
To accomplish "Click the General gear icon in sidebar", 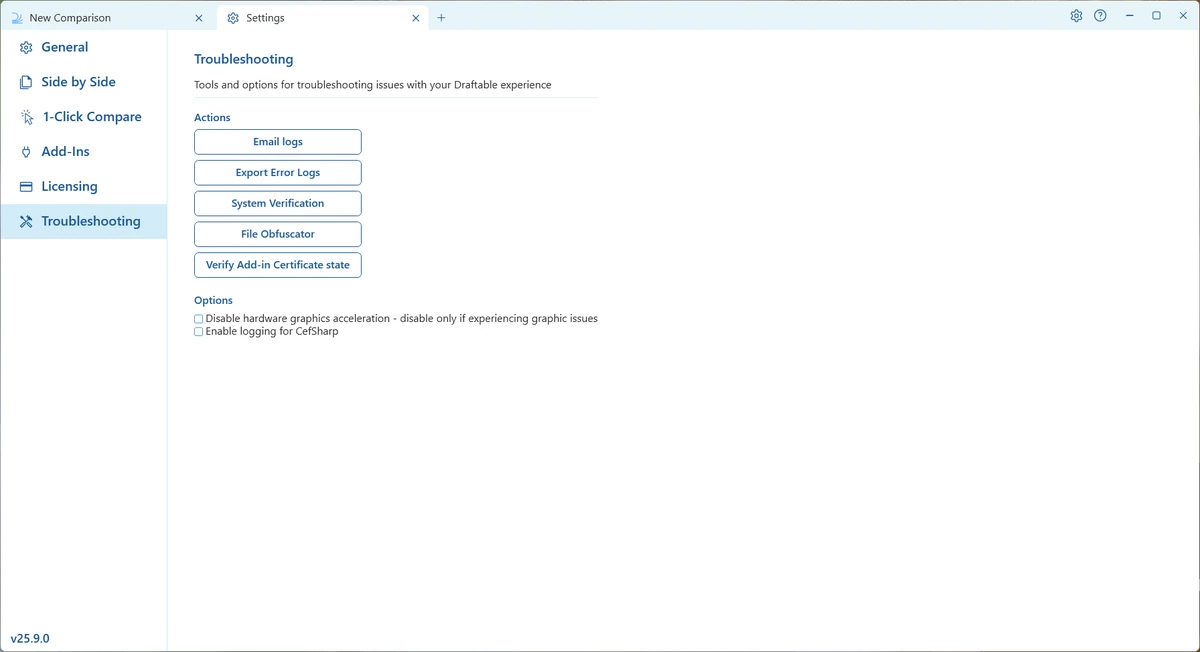I will tap(27, 48).
